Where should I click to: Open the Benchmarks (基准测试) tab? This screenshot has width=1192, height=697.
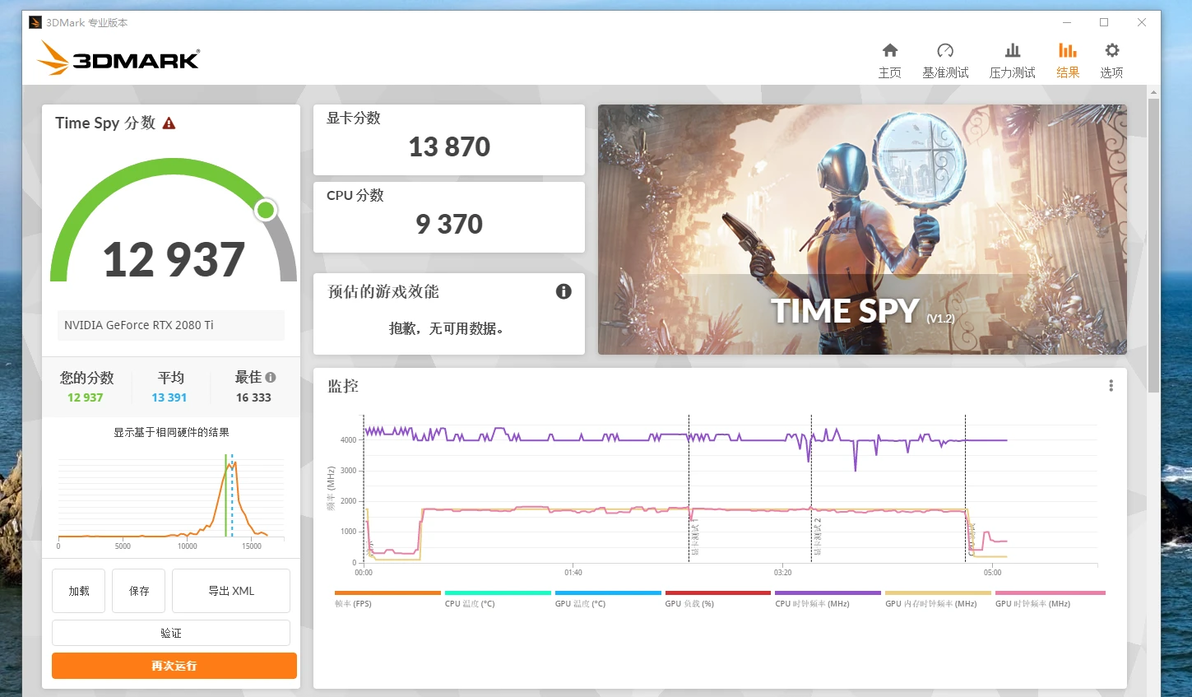[945, 61]
